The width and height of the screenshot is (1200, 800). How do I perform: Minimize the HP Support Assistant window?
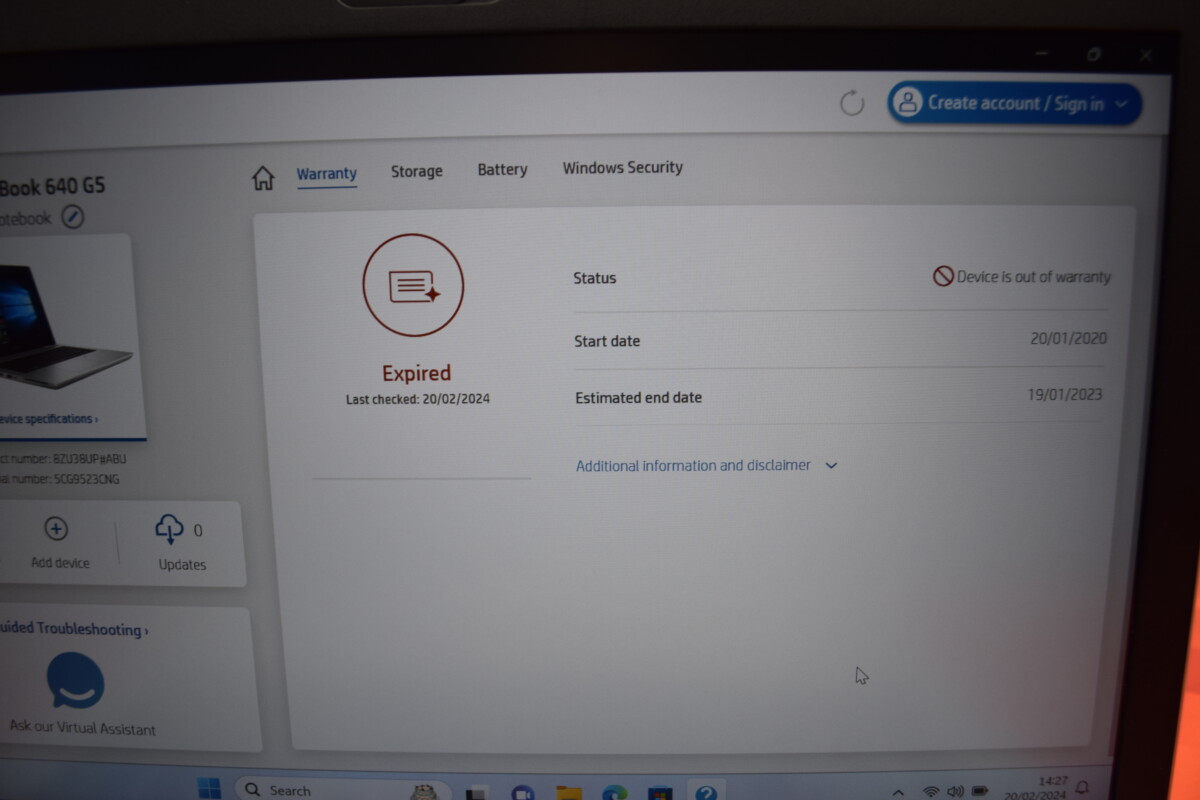[1043, 52]
